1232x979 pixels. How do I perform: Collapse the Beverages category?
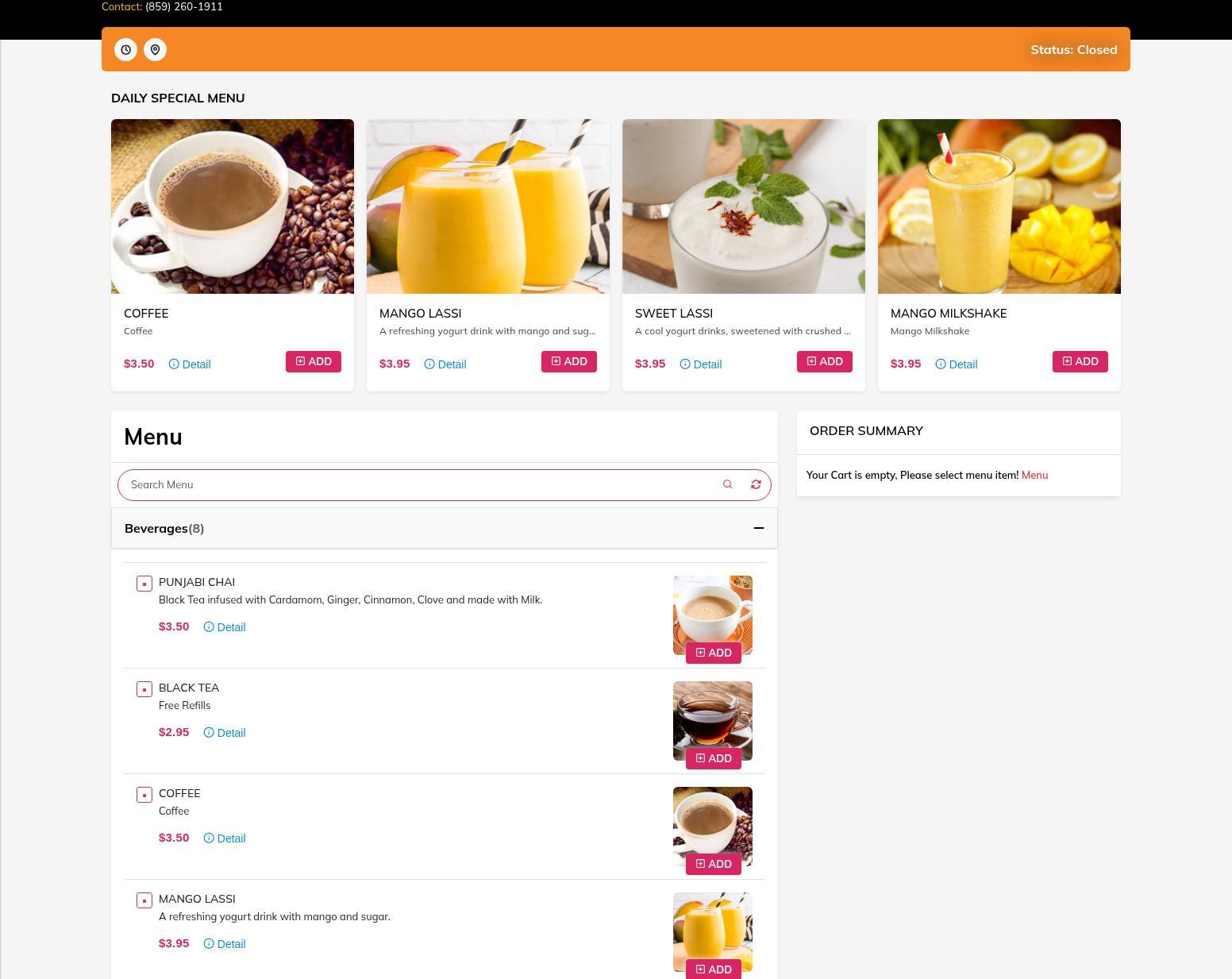(x=445, y=528)
